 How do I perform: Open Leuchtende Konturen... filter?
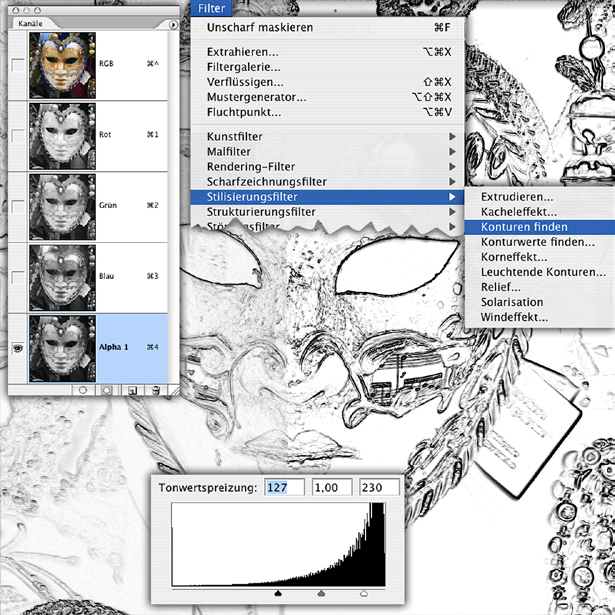click(x=540, y=272)
